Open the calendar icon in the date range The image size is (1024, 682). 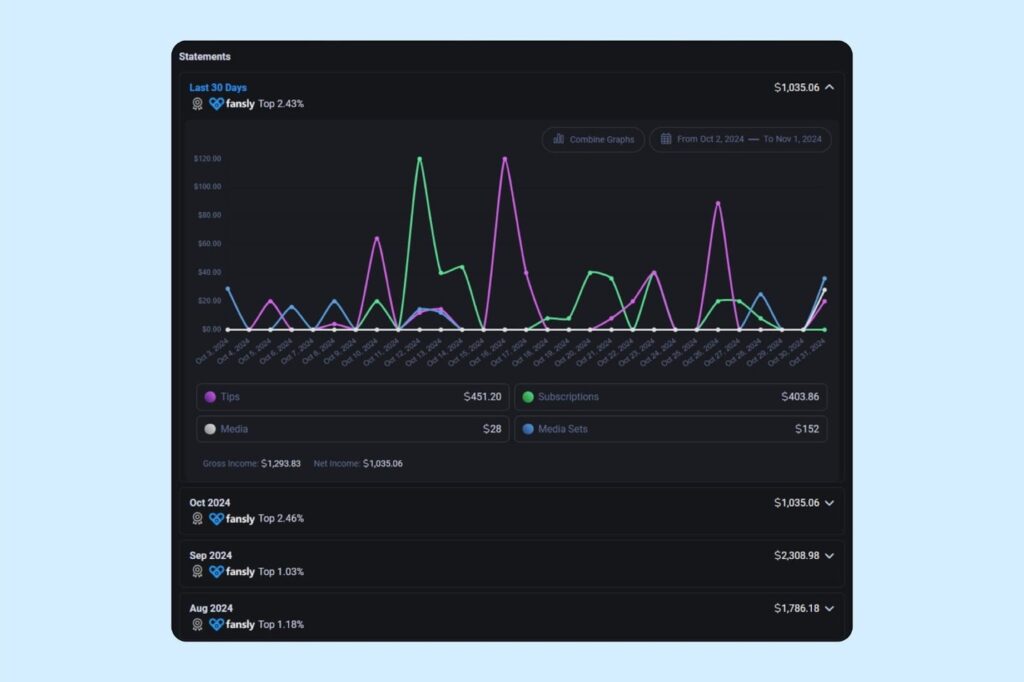666,139
